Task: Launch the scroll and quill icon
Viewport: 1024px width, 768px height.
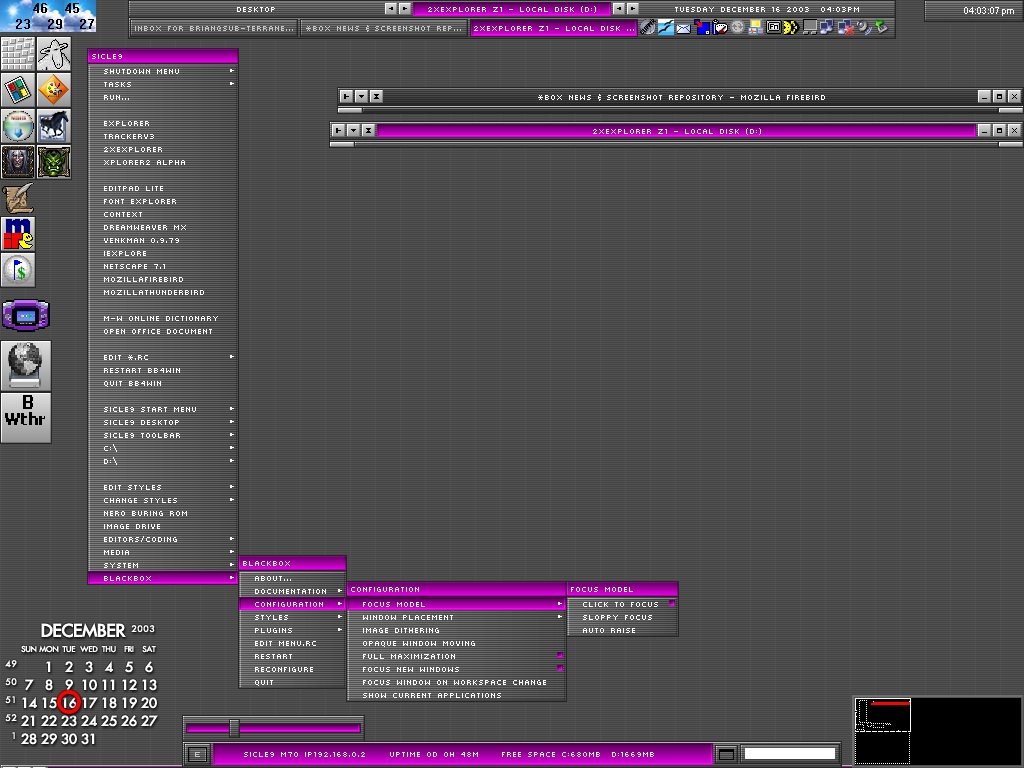Action: (x=18, y=198)
